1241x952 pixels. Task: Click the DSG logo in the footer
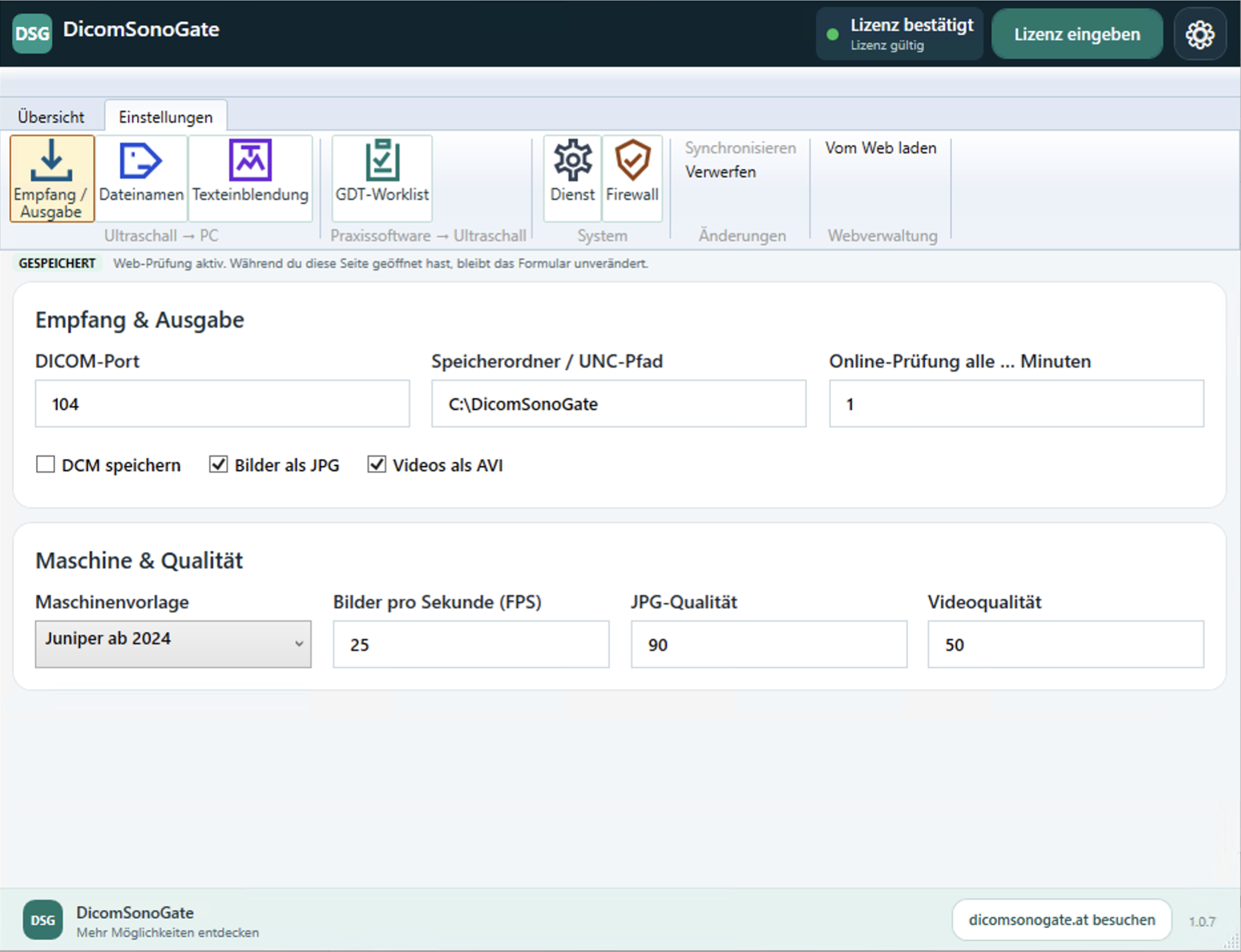tap(43, 920)
